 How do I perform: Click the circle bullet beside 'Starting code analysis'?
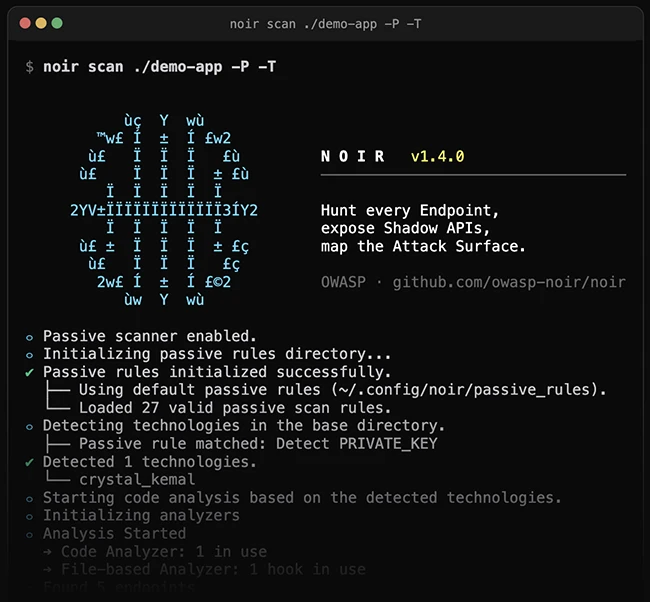[x=29, y=499]
